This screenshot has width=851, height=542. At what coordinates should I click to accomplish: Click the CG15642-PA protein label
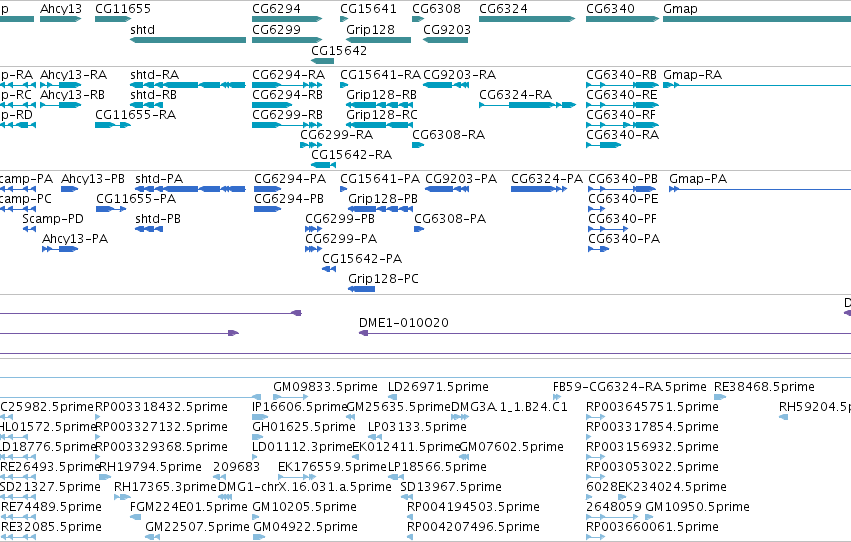[x=362, y=259]
